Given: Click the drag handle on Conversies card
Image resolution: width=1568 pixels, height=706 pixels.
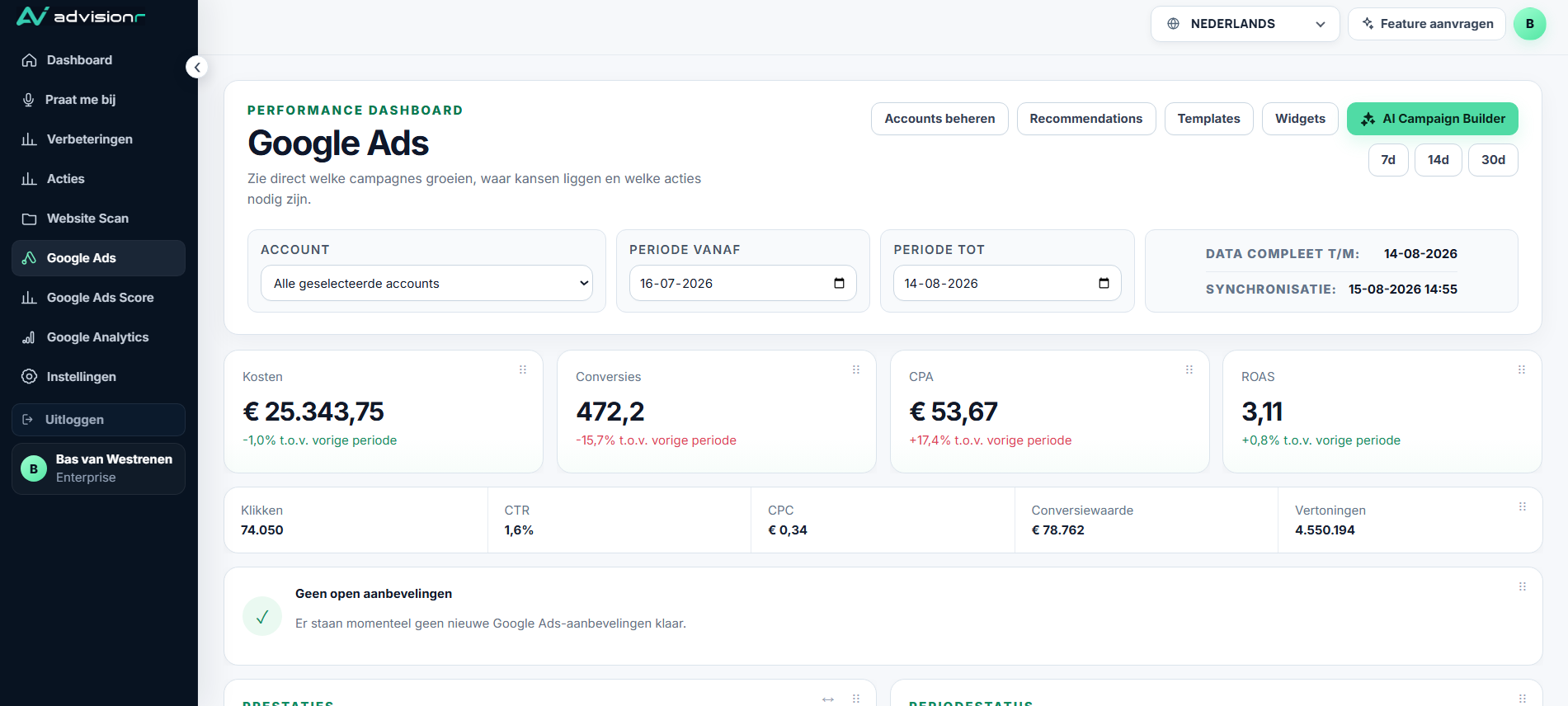Looking at the screenshot, I should pos(856,369).
